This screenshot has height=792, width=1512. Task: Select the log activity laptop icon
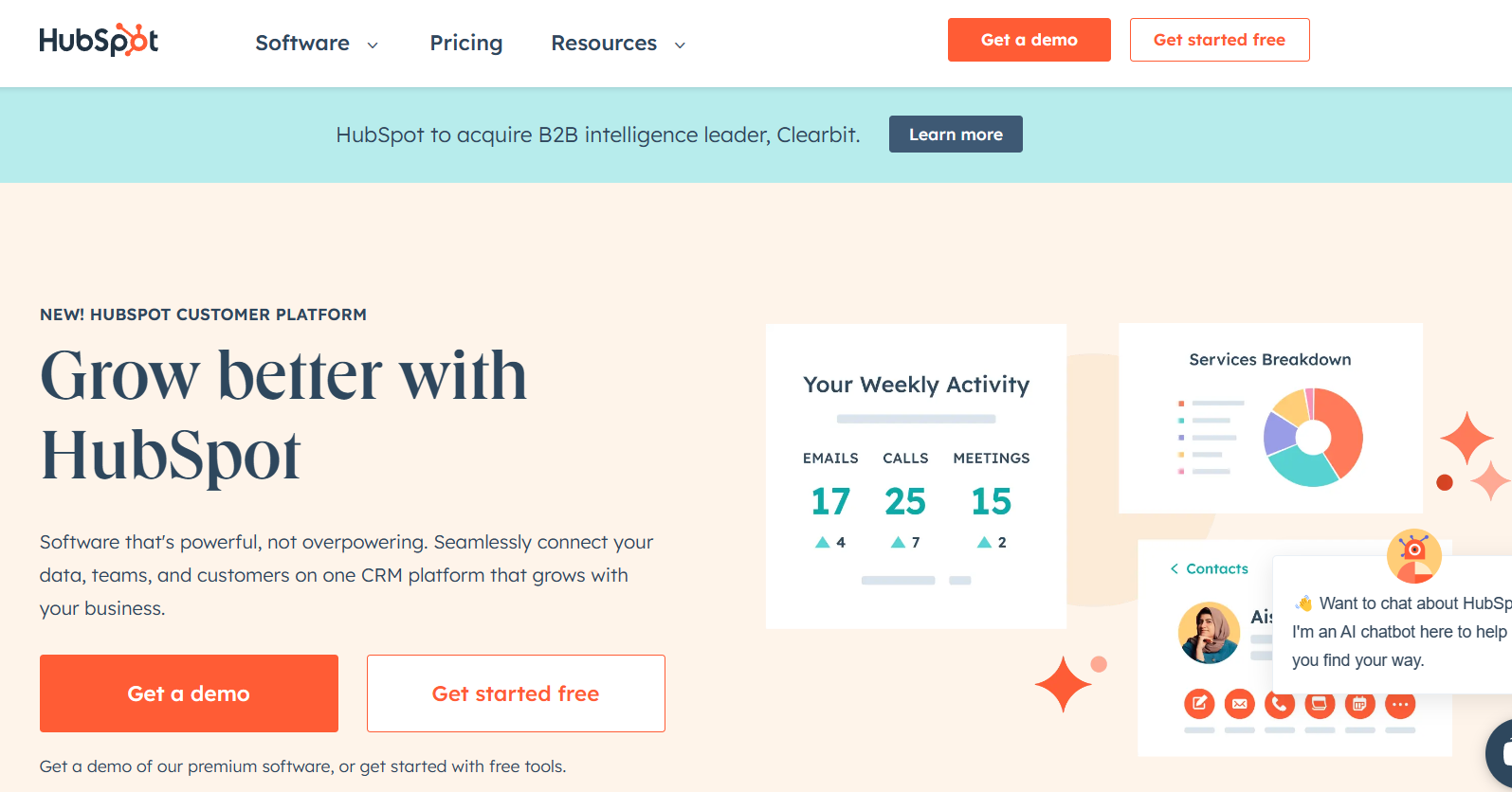coord(1319,704)
